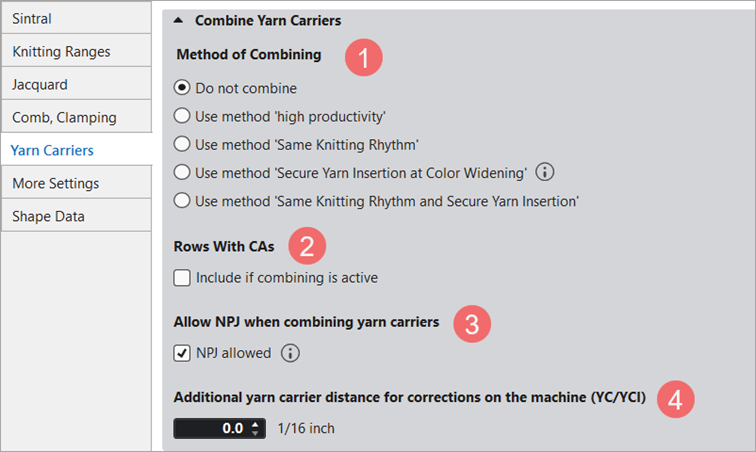Click the yarn carrier distance value field
The width and height of the screenshot is (756, 452).
(x=210, y=429)
